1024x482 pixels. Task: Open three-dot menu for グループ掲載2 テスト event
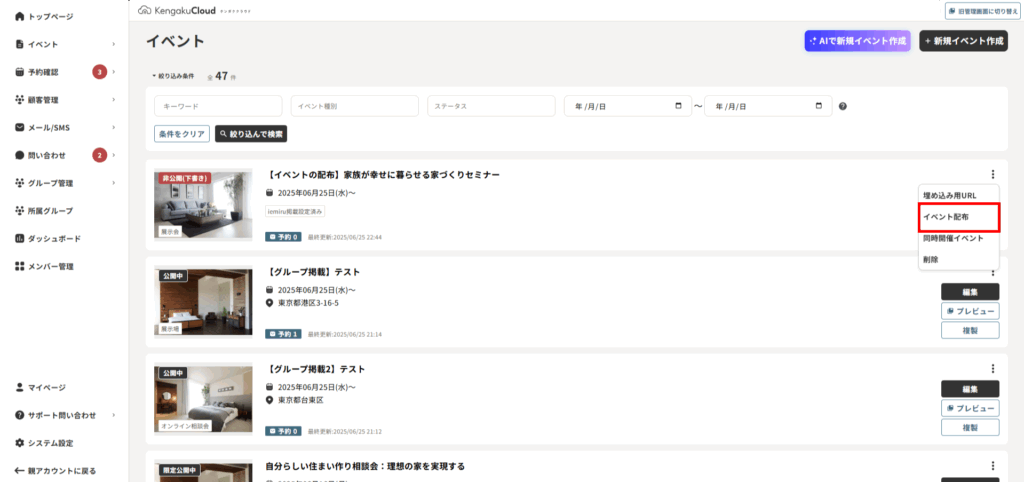pos(992,368)
